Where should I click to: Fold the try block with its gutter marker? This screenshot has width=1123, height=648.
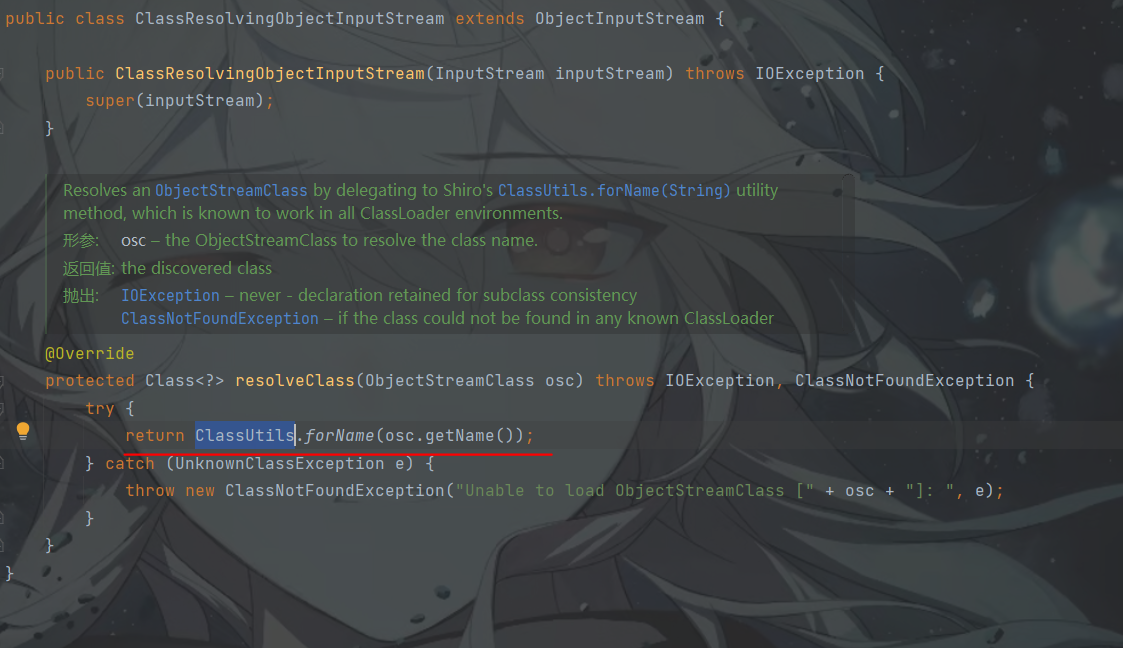[2, 409]
